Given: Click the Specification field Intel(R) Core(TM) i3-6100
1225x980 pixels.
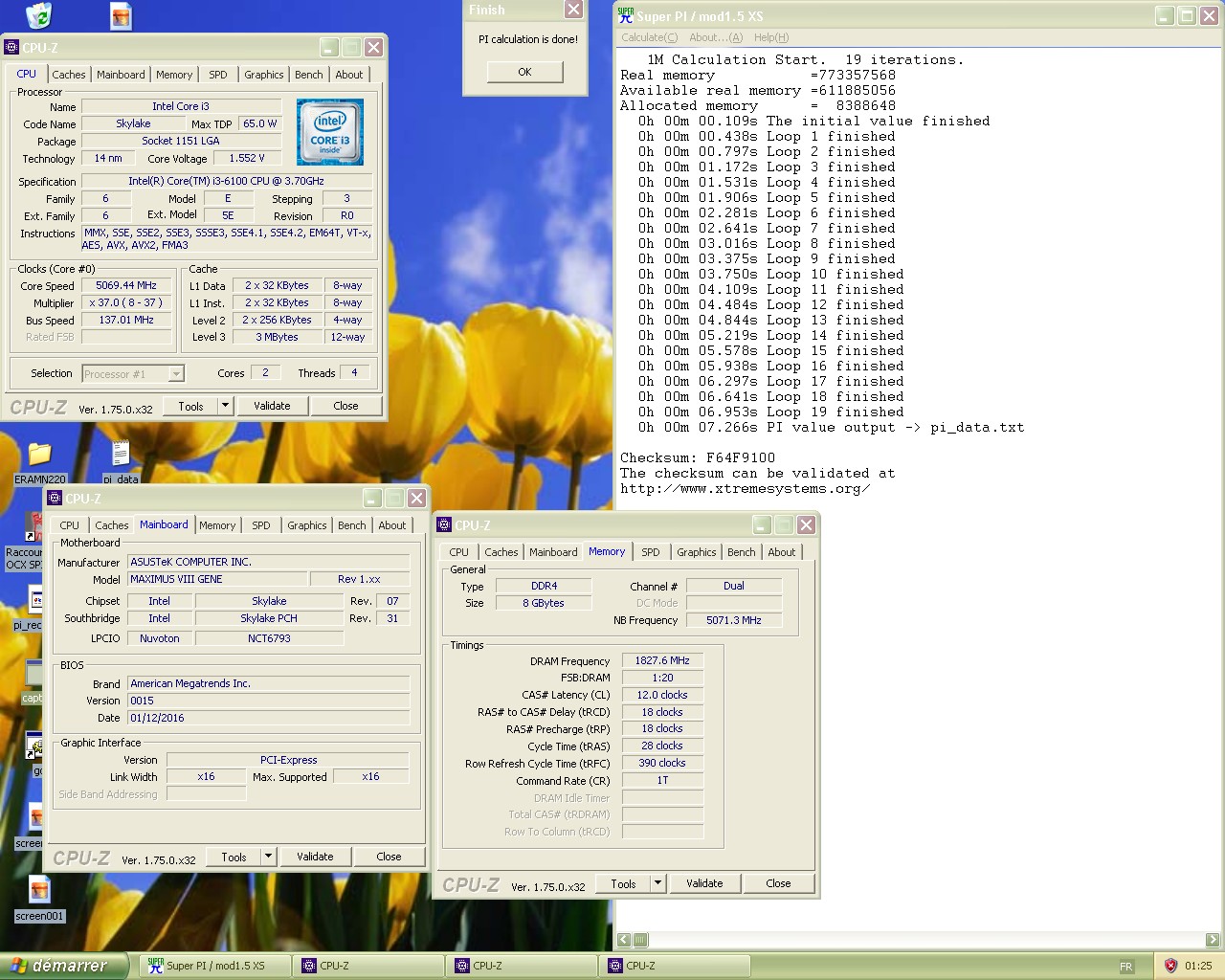Looking at the screenshot, I should [226, 181].
